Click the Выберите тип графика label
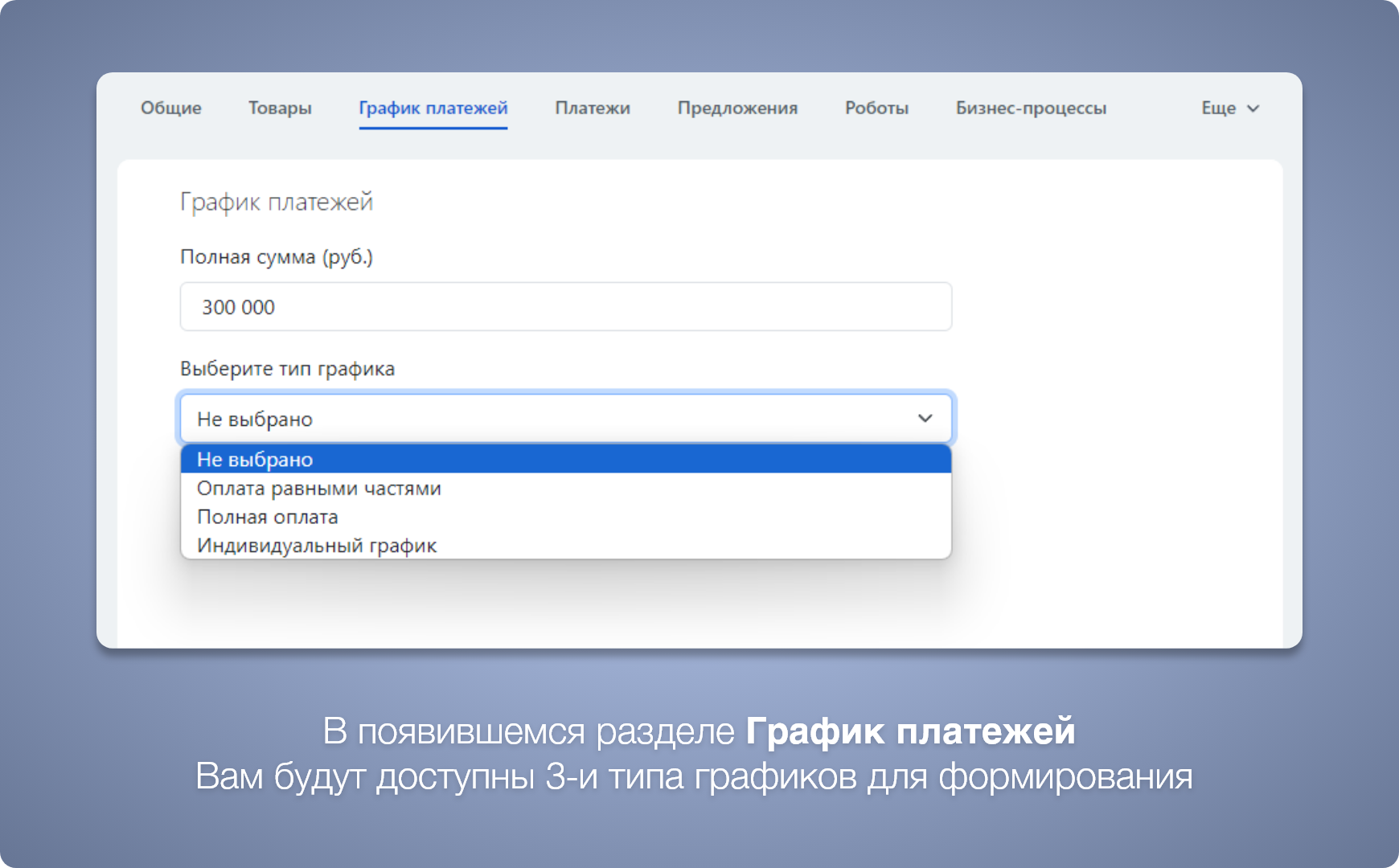 (287, 369)
